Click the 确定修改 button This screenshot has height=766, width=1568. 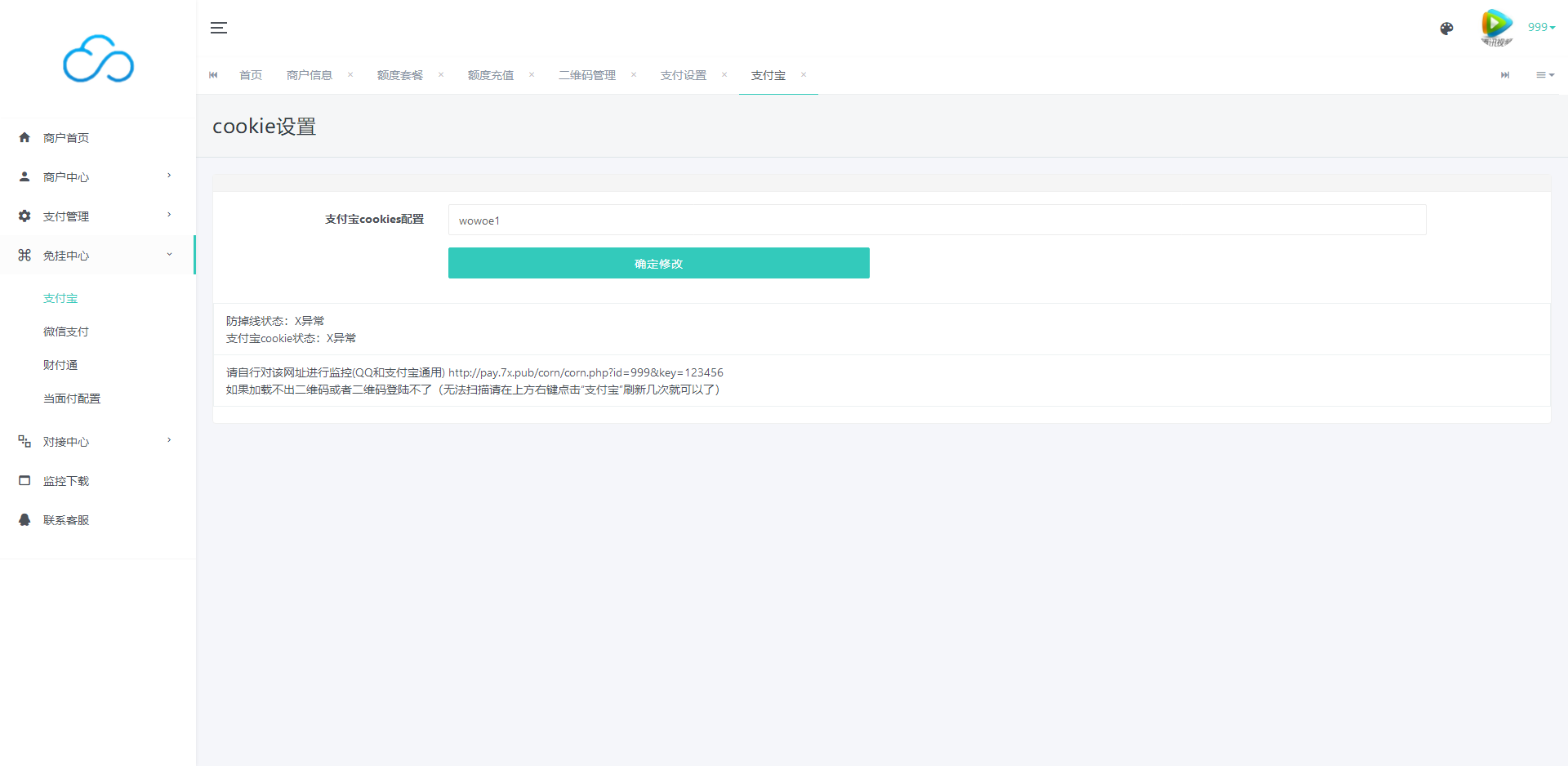658,263
